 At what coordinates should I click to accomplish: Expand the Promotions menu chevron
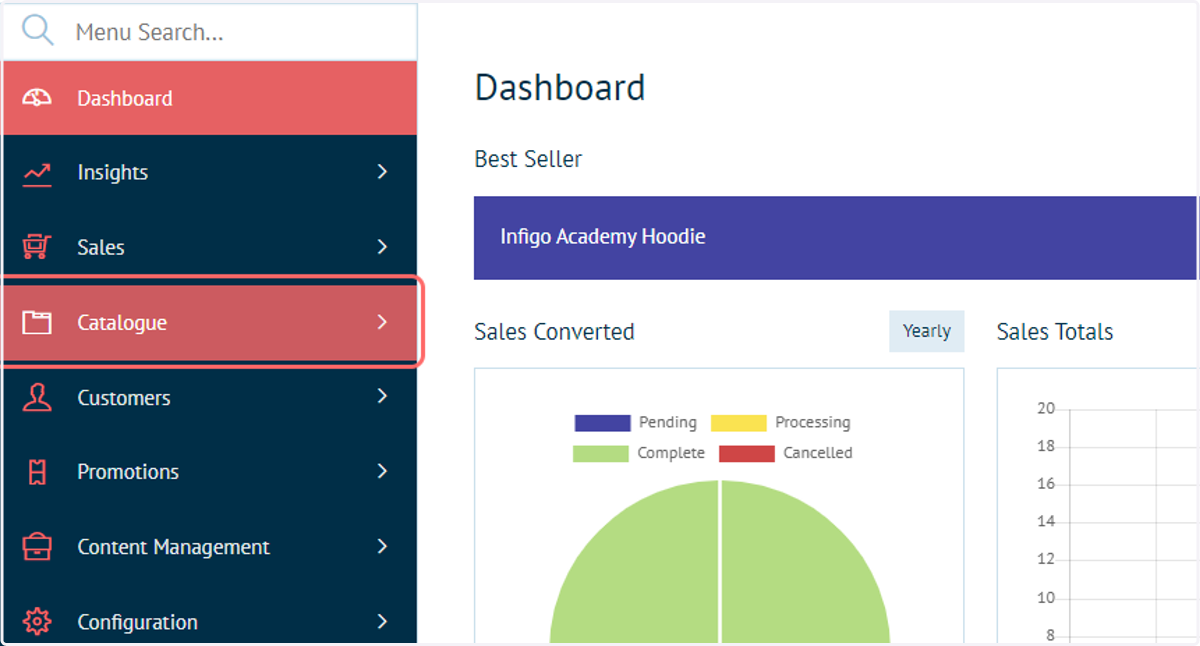pos(382,471)
